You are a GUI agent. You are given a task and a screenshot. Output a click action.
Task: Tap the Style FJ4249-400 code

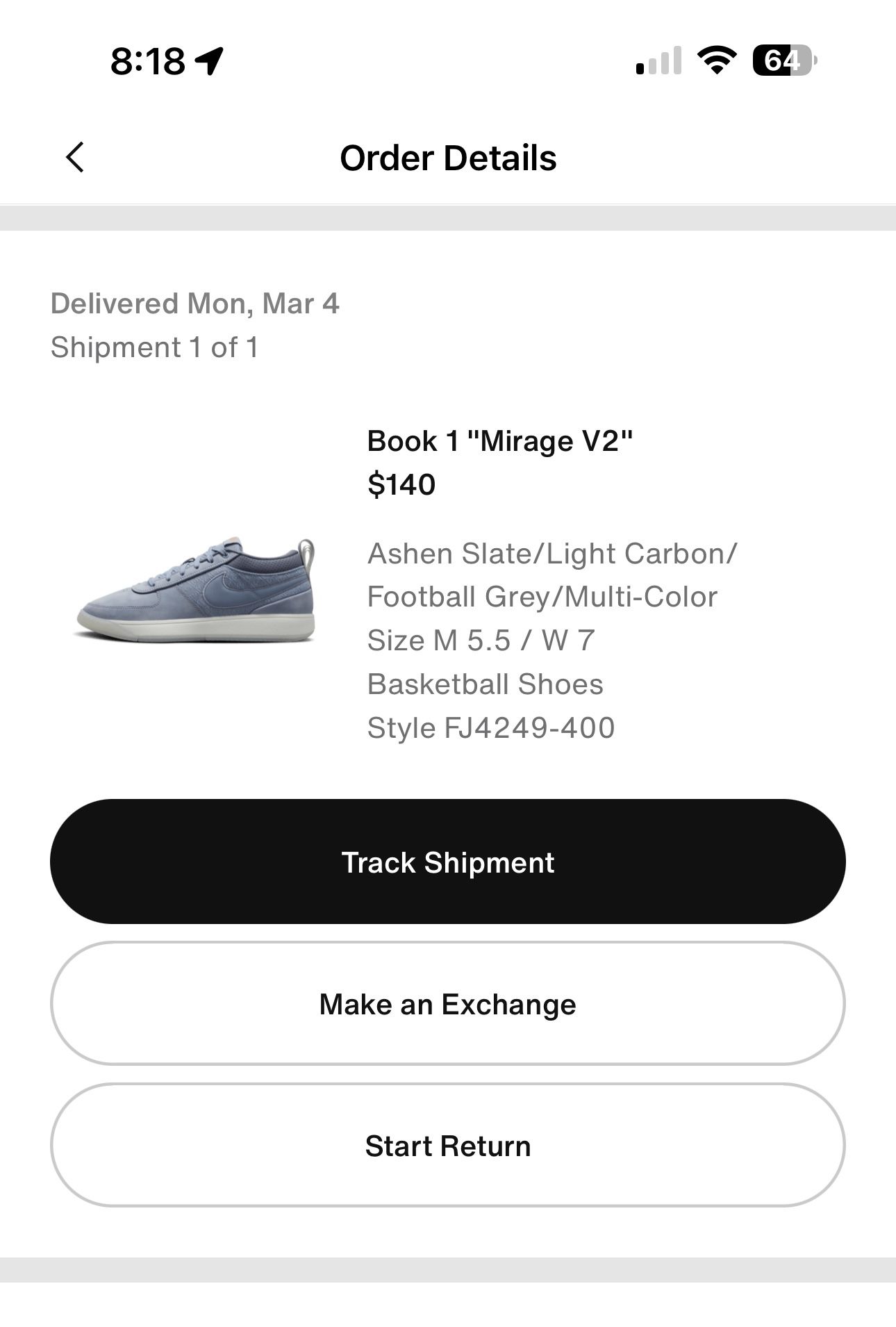tap(491, 728)
